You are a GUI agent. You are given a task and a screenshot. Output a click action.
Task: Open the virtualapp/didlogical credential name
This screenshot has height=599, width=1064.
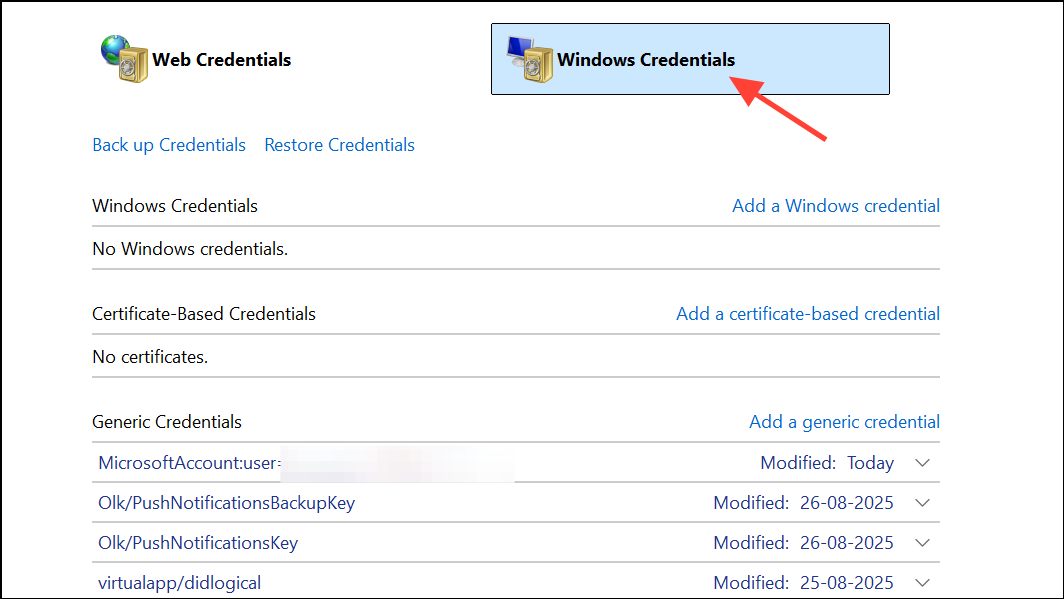[x=180, y=582]
